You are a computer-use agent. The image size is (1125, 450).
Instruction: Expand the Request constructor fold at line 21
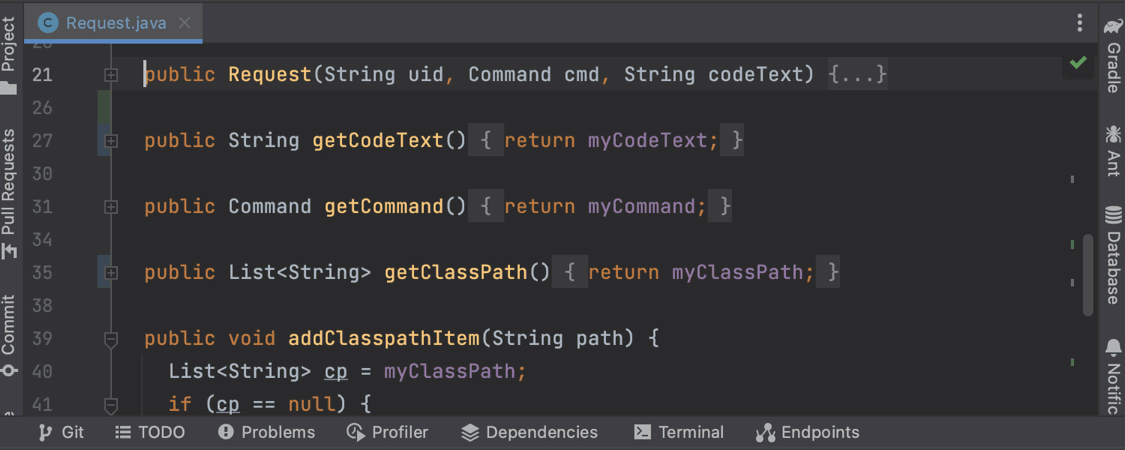pyautogui.click(x=111, y=75)
